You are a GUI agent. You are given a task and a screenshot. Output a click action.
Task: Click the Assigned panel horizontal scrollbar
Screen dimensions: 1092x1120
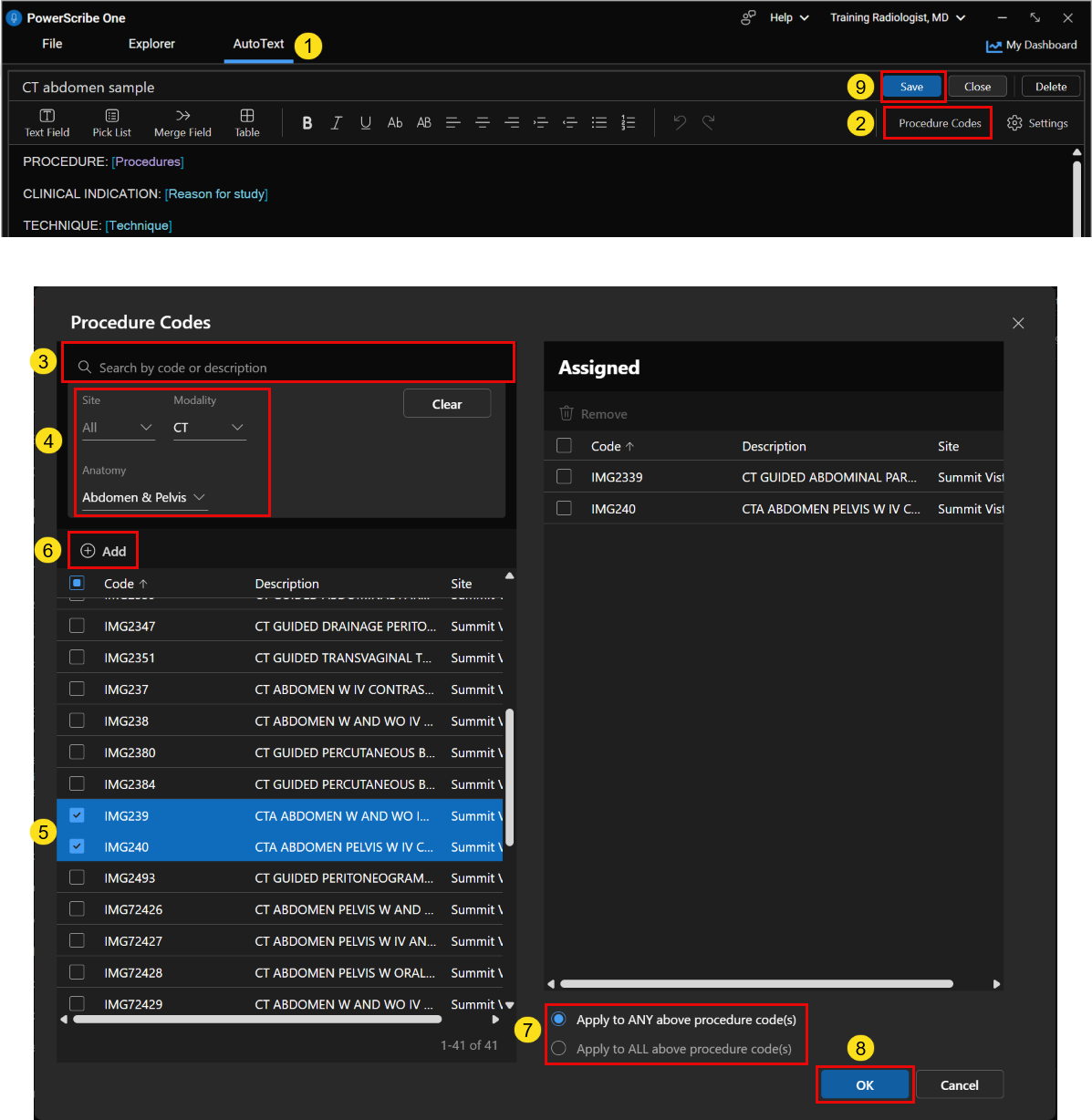756,984
